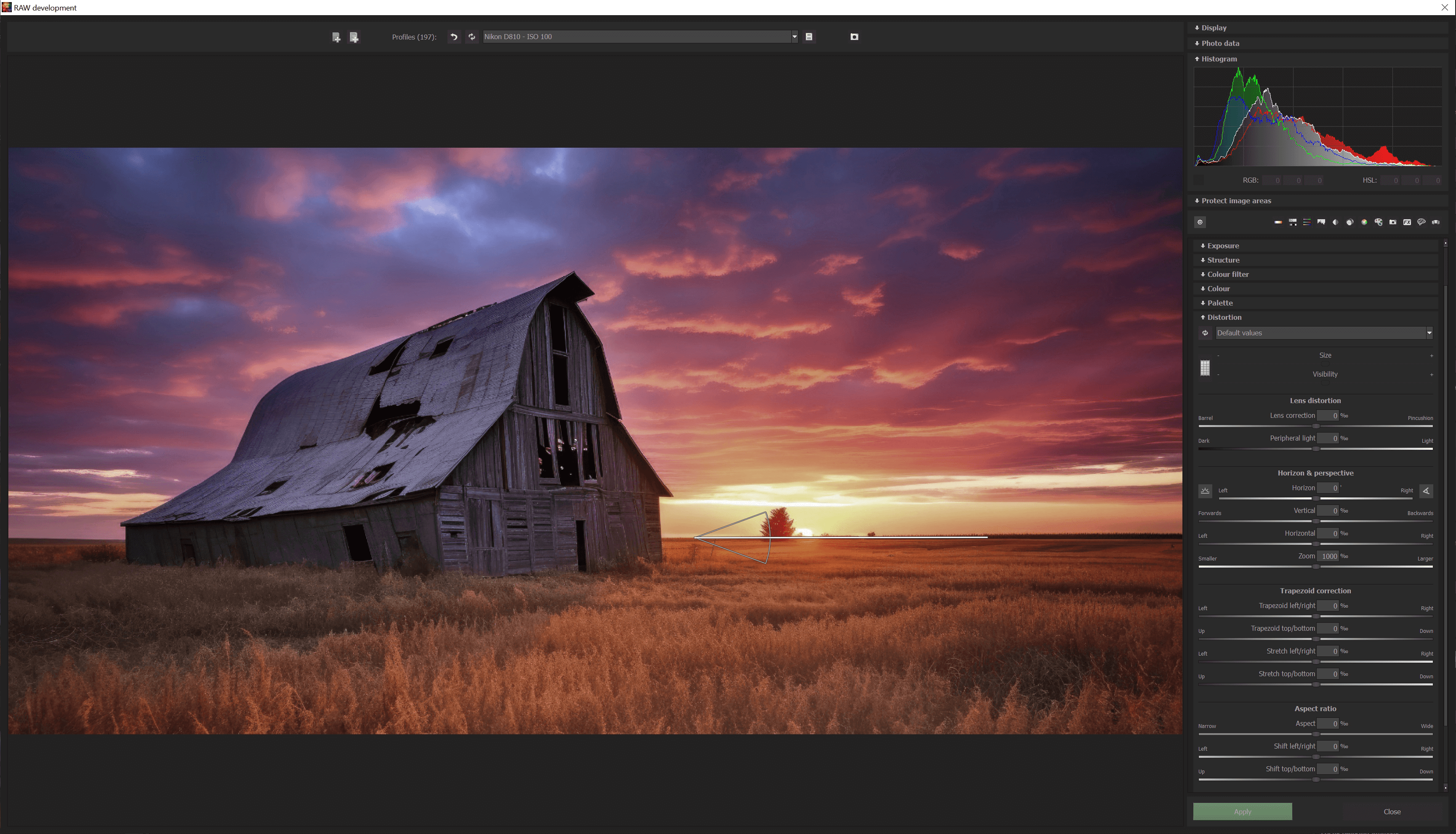Click the FX effects icon
Viewport: 1456px width, 834px height.
(x=1407, y=222)
